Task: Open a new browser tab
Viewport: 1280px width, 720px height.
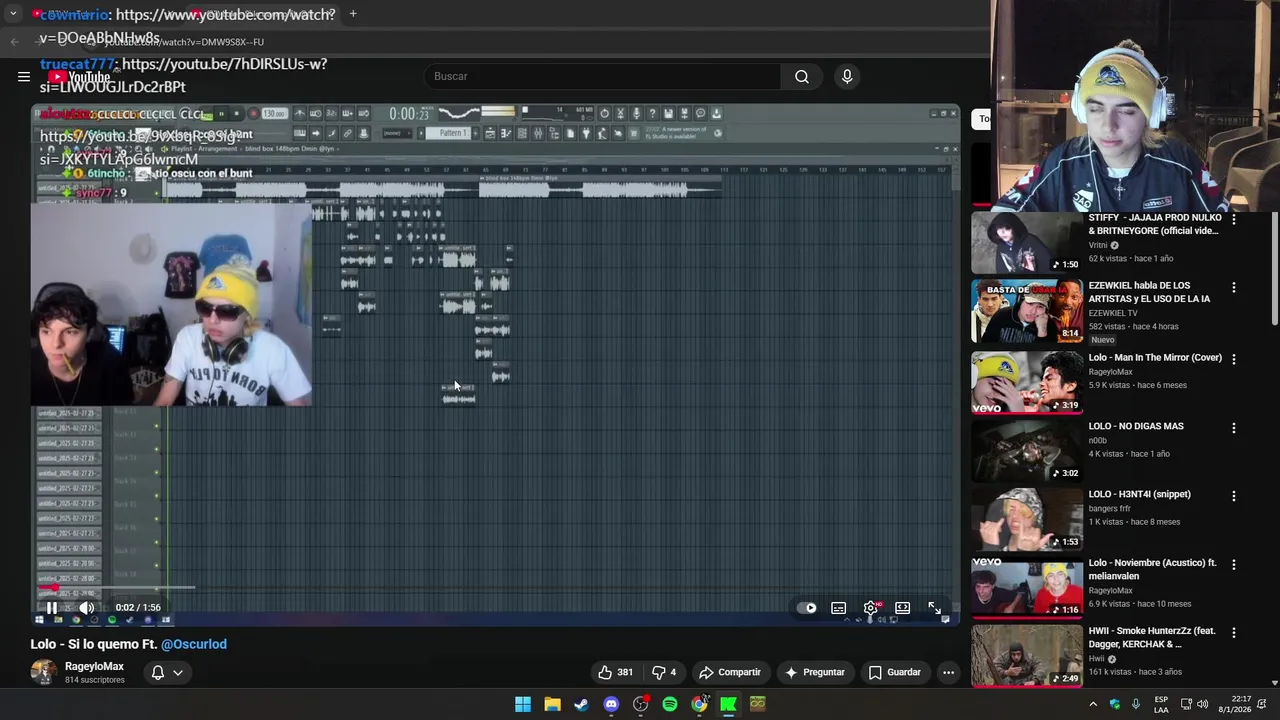Action: [x=353, y=14]
